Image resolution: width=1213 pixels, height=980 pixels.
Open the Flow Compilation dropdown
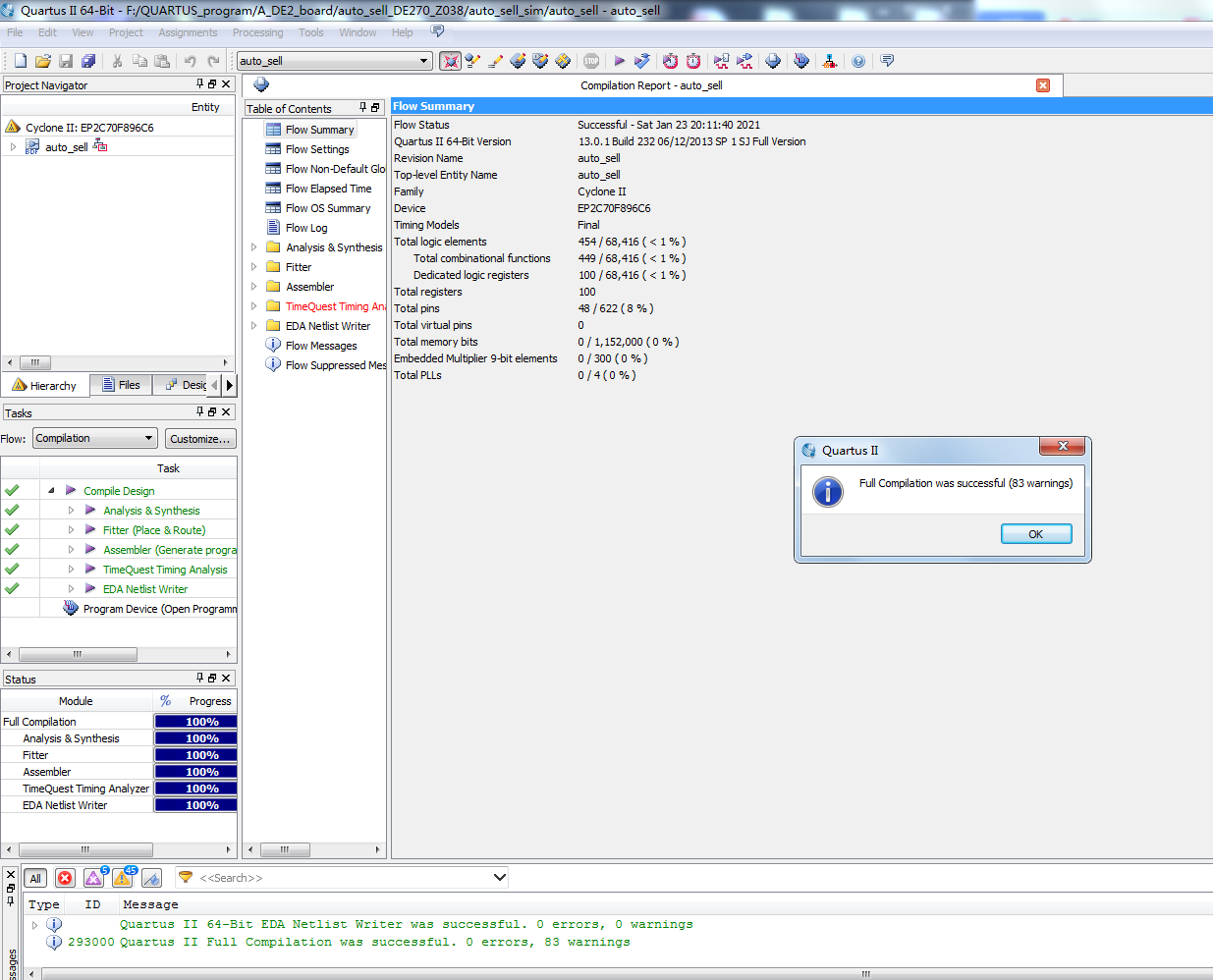[94, 439]
